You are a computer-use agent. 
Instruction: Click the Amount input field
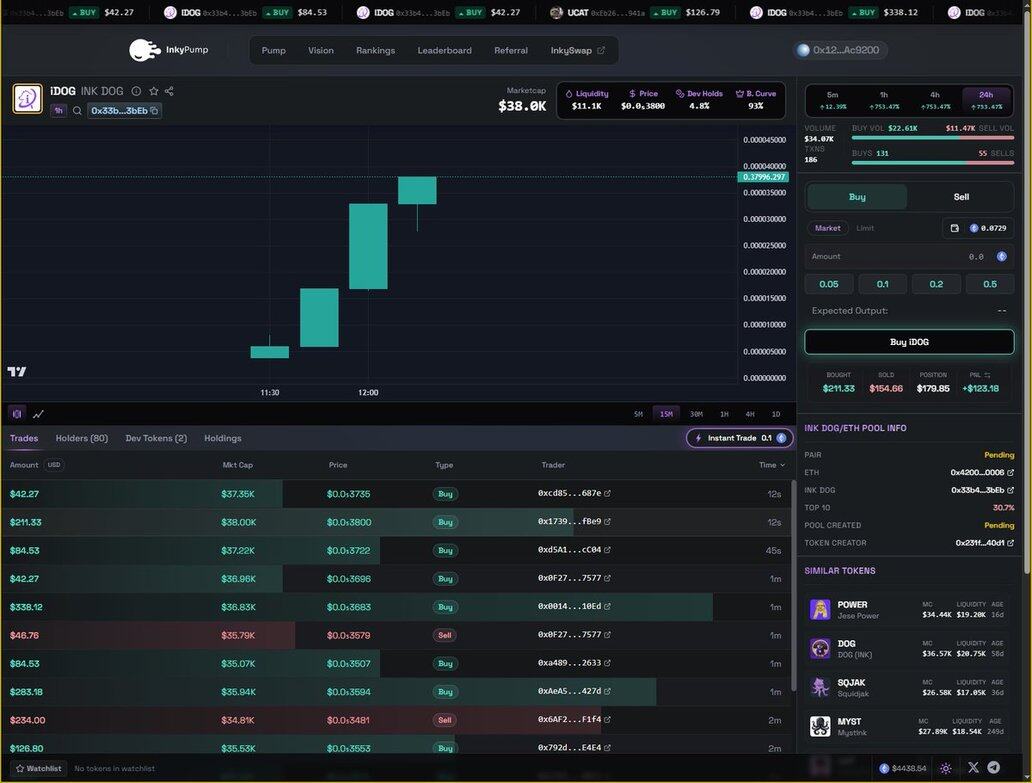(908, 257)
